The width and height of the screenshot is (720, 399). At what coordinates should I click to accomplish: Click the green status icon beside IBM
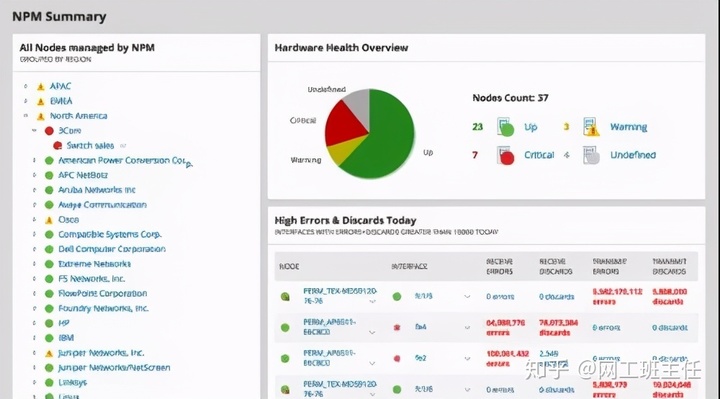[x=49, y=338]
